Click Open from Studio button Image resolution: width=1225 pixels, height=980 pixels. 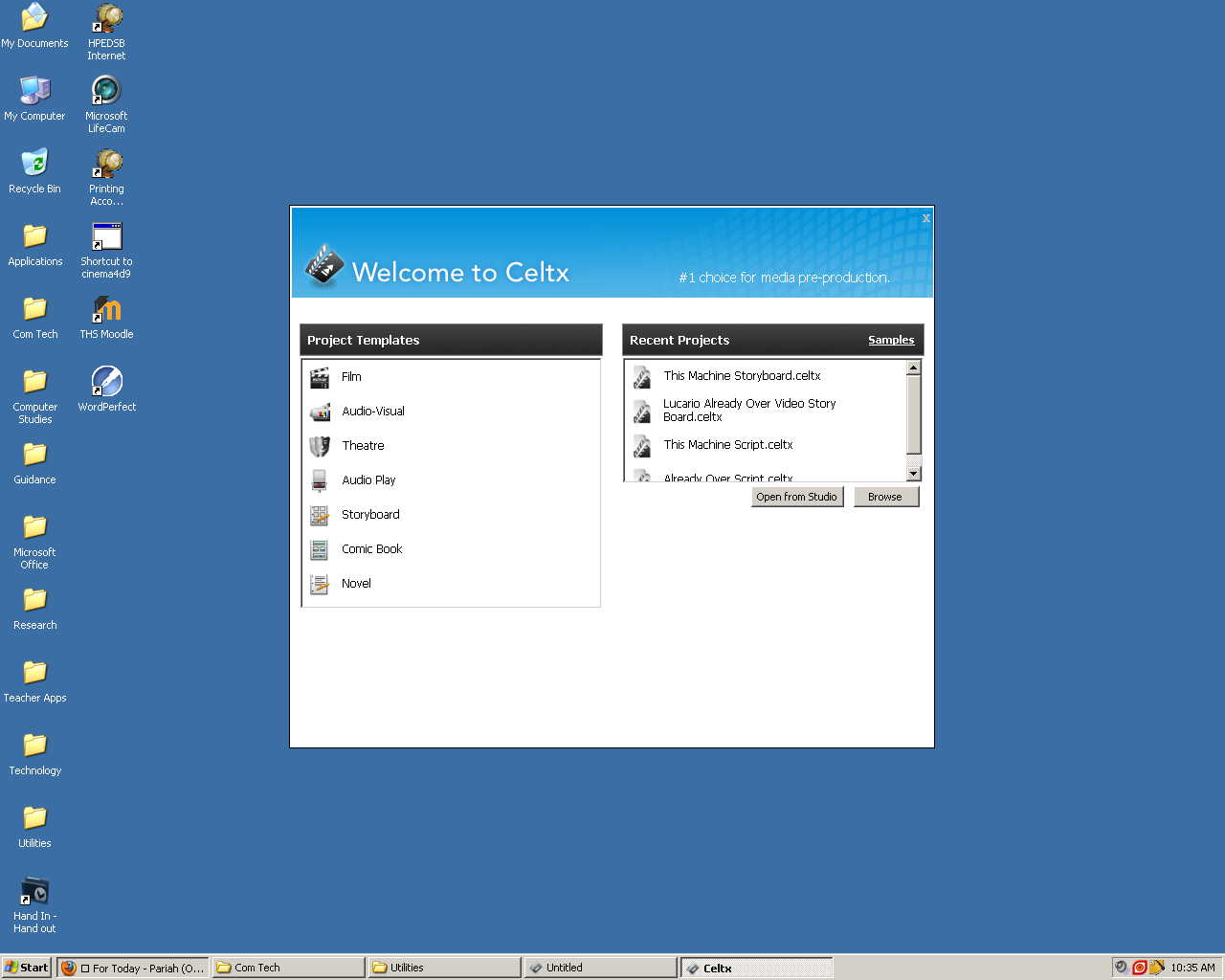click(797, 497)
